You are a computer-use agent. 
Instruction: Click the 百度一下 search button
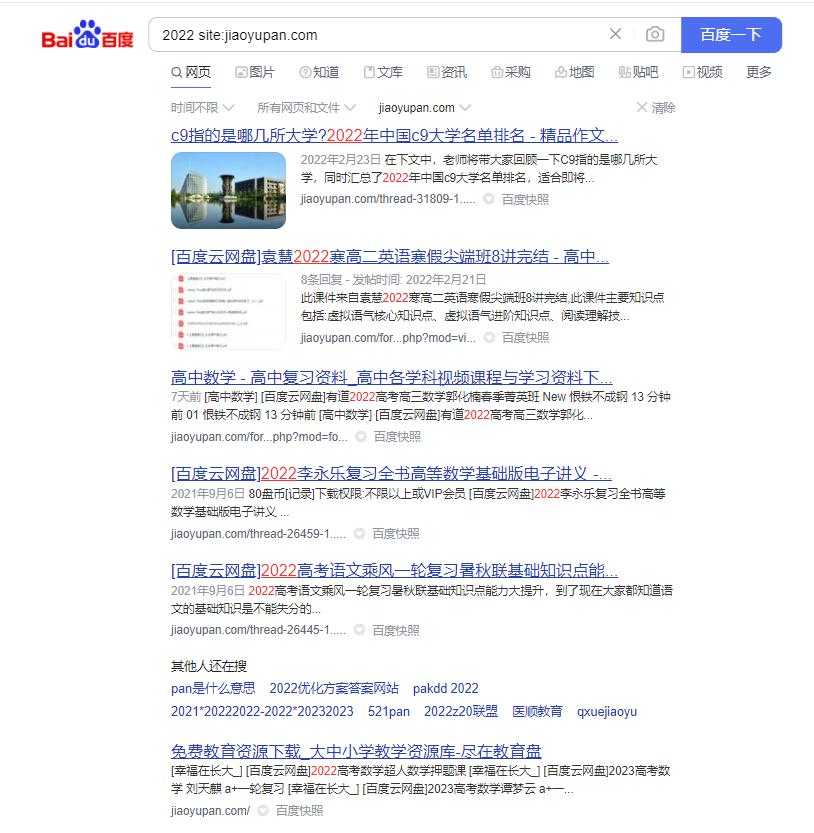[x=731, y=35]
